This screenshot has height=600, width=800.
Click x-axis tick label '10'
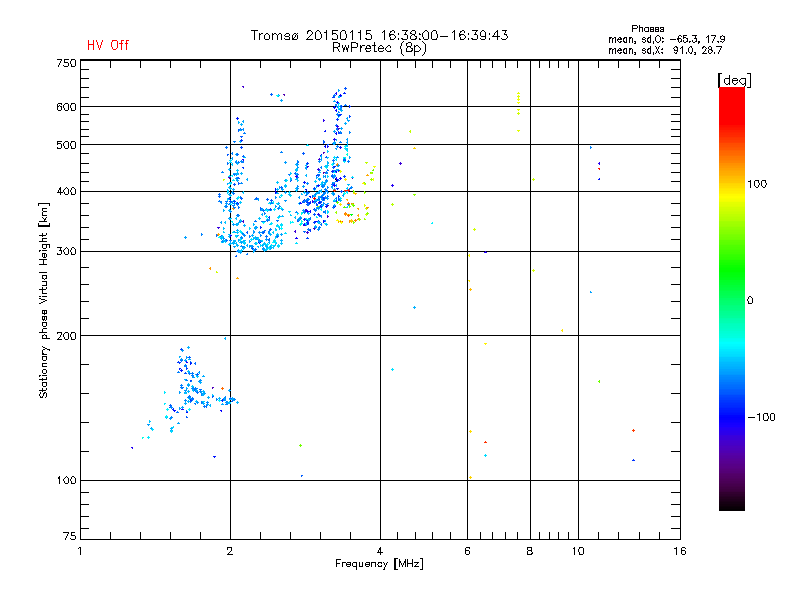[x=578, y=551]
